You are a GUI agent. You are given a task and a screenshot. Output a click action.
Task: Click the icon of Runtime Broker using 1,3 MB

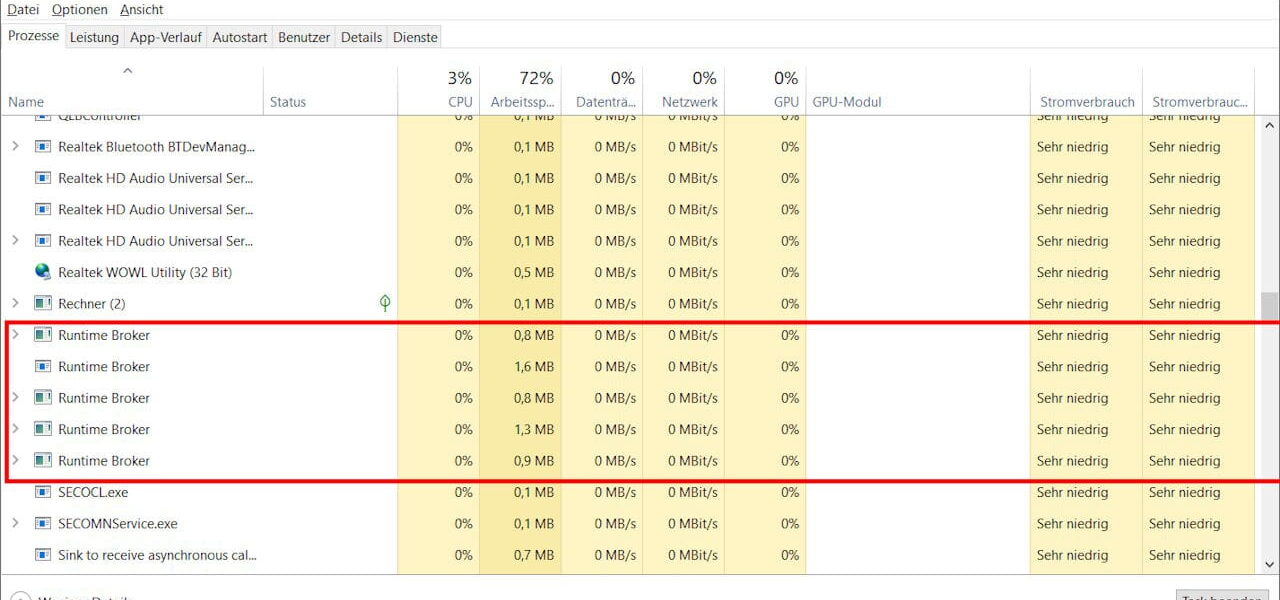(43, 429)
